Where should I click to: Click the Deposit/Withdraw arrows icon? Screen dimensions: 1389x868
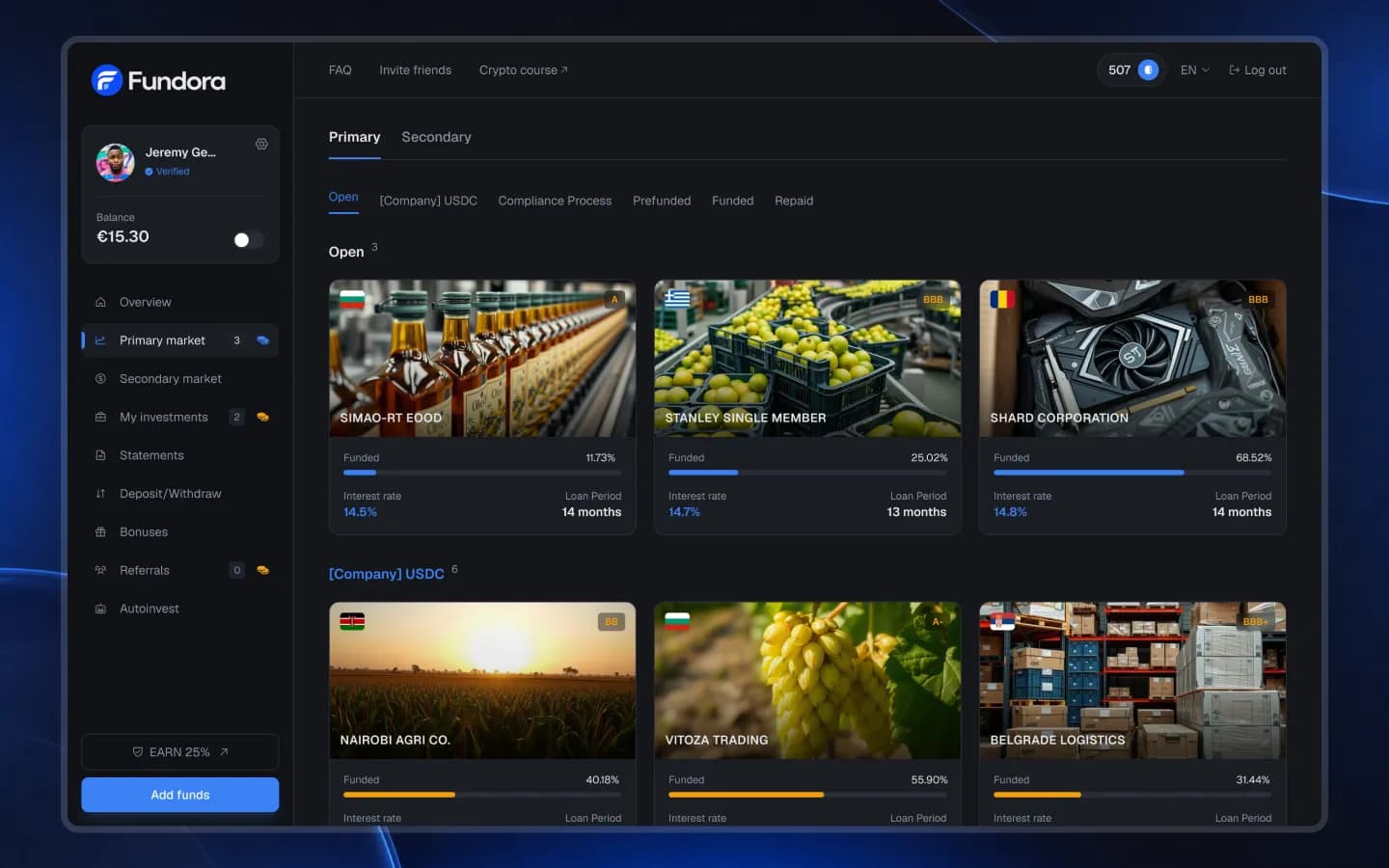pyautogui.click(x=100, y=494)
